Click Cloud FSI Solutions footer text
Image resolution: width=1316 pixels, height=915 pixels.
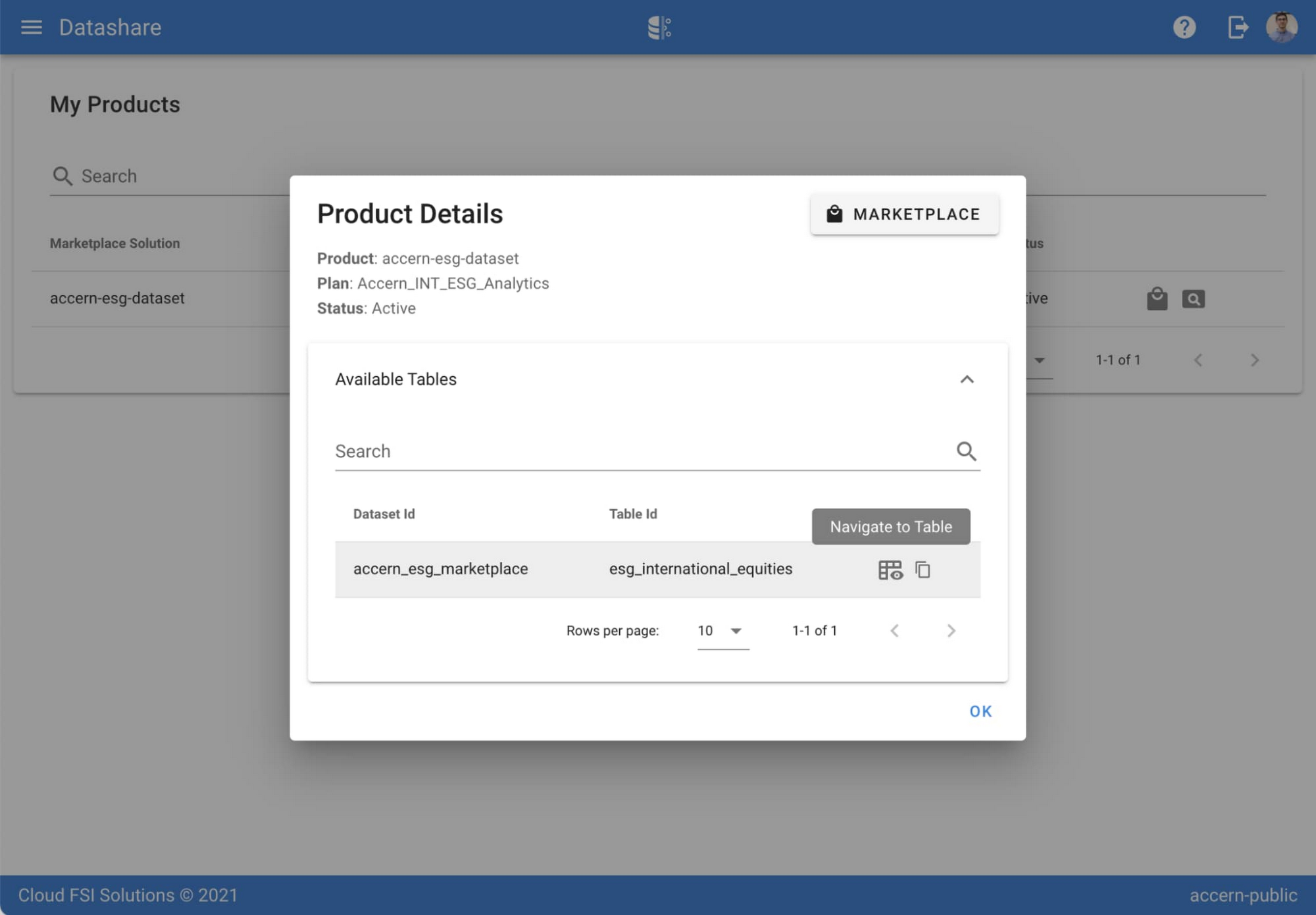coord(128,895)
